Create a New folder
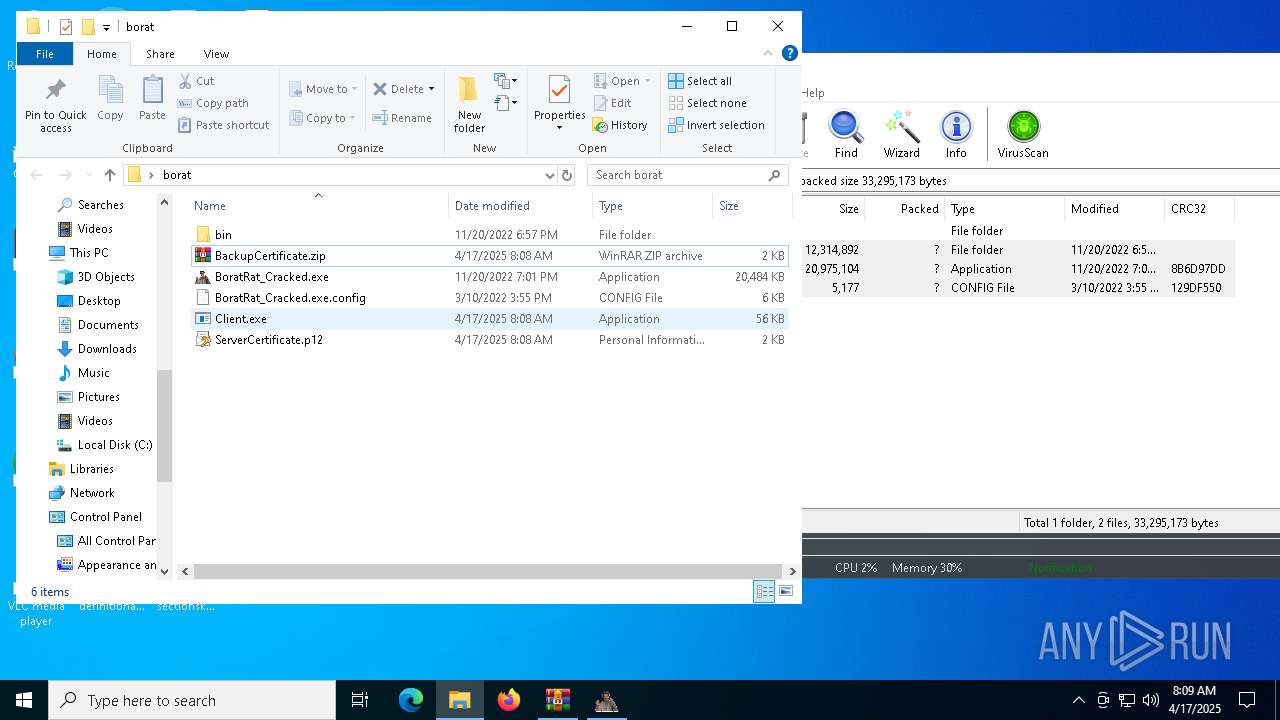Image resolution: width=1280 pixels, height=720 pixels. click(x=469, y=104)
